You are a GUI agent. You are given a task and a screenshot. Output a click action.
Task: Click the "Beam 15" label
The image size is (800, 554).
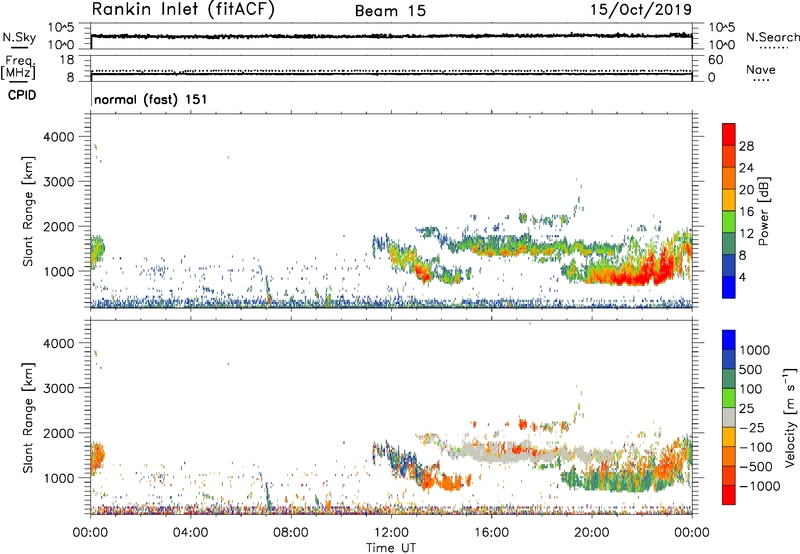(x=390, y=11)
